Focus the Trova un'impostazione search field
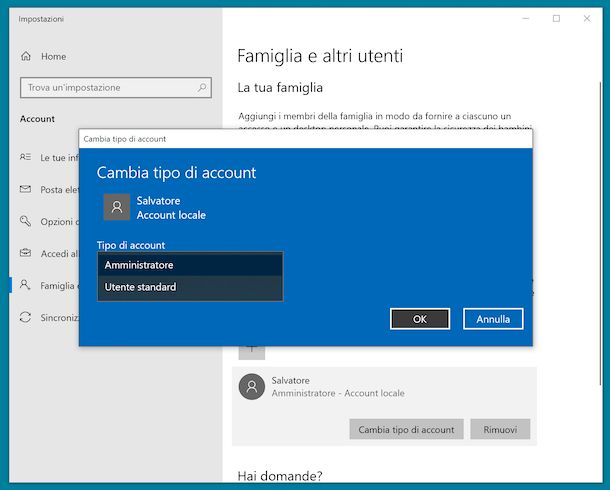This screenshot has width=610, height=490. point(116,88)
